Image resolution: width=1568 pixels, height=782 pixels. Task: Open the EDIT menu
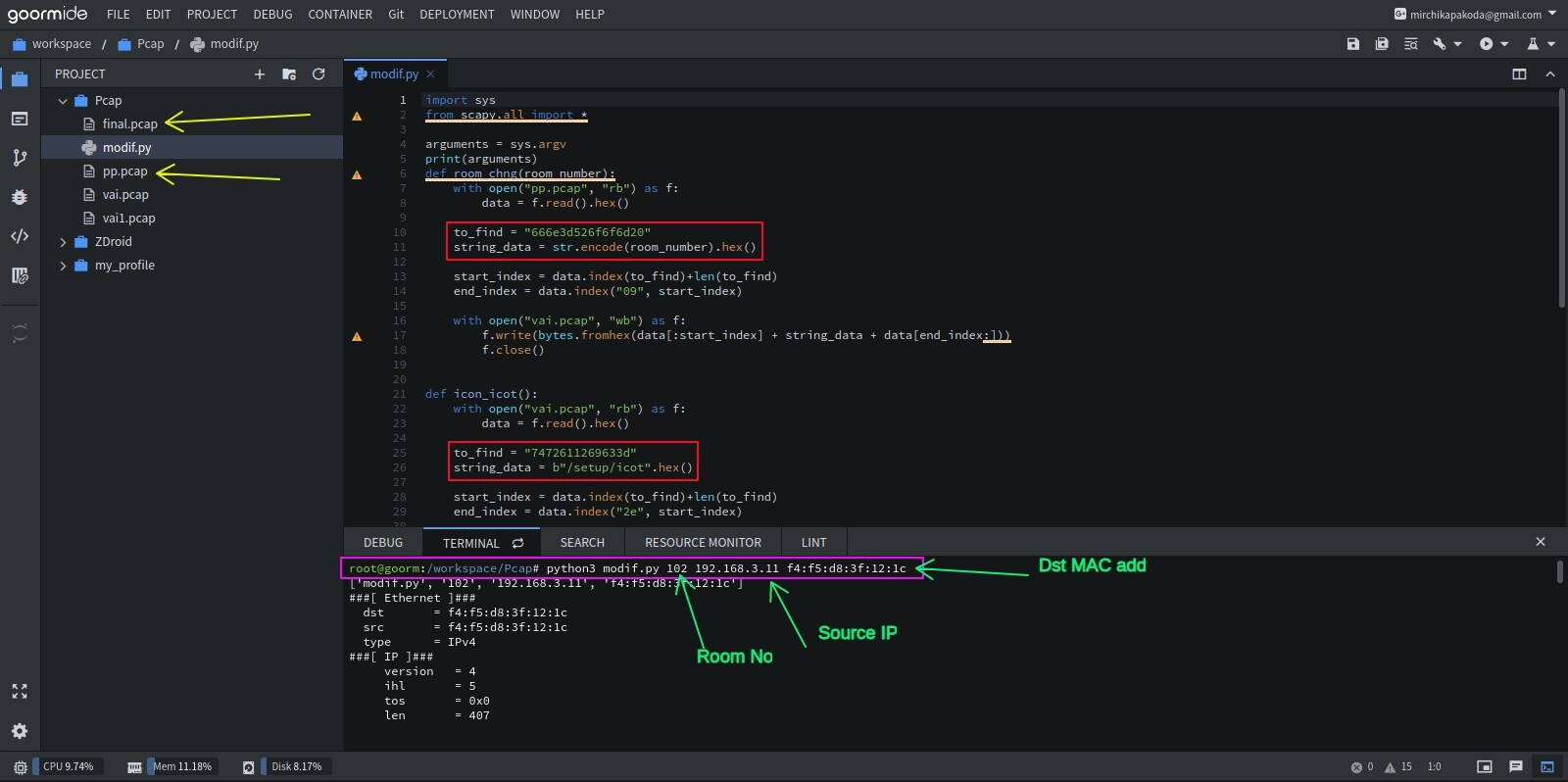point(158,15)
